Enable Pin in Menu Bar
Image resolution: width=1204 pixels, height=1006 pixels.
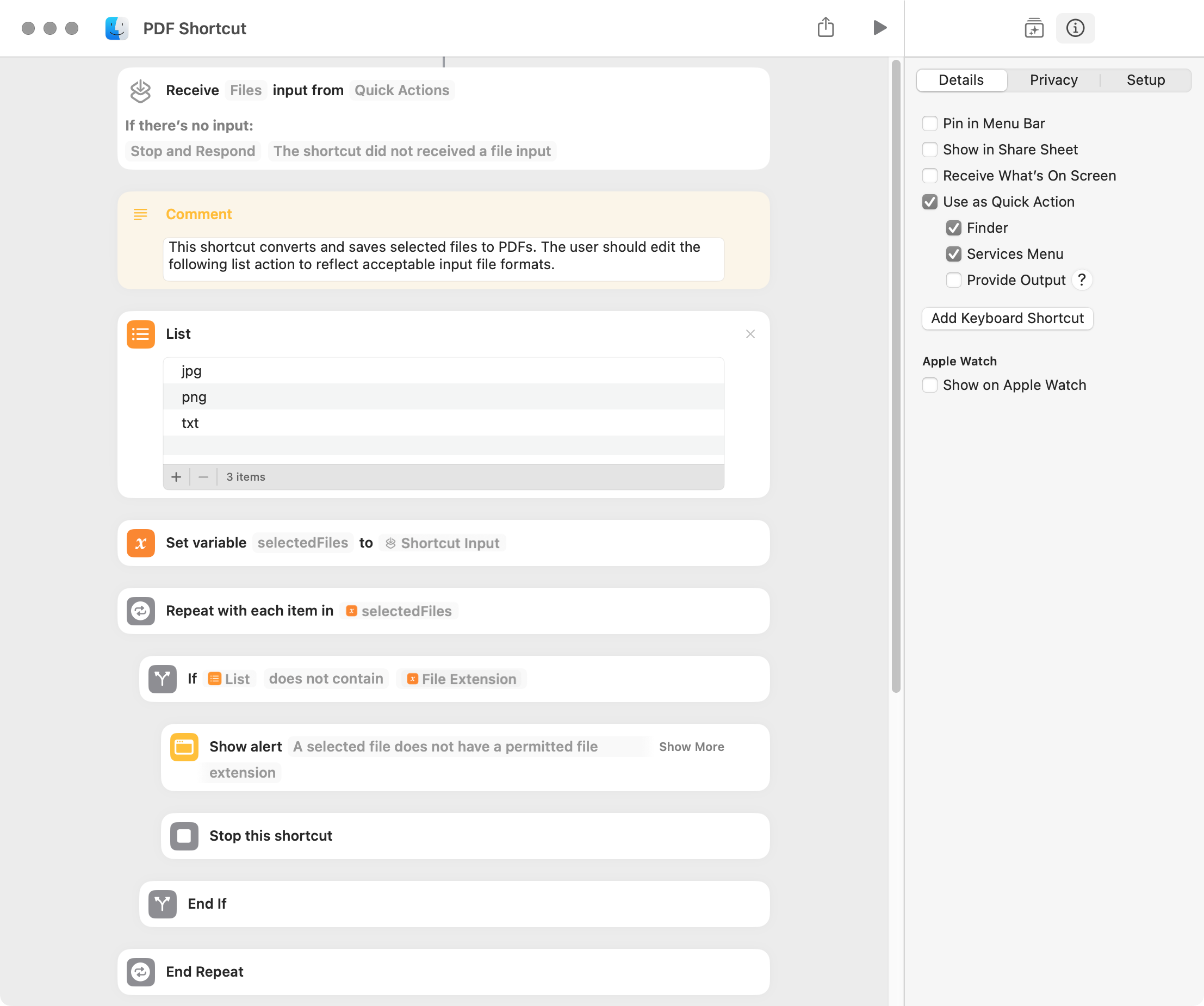coord(929,123)
